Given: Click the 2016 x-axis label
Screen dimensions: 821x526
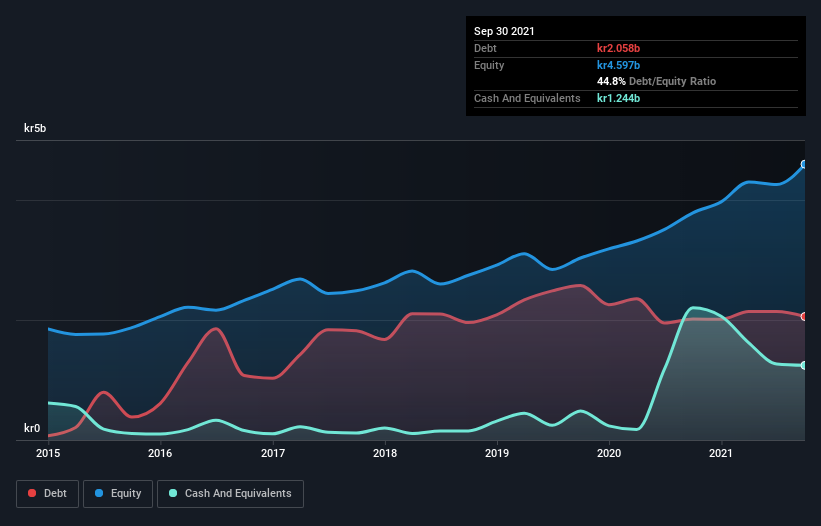Looking at the screenshot, I should (160, 453).
